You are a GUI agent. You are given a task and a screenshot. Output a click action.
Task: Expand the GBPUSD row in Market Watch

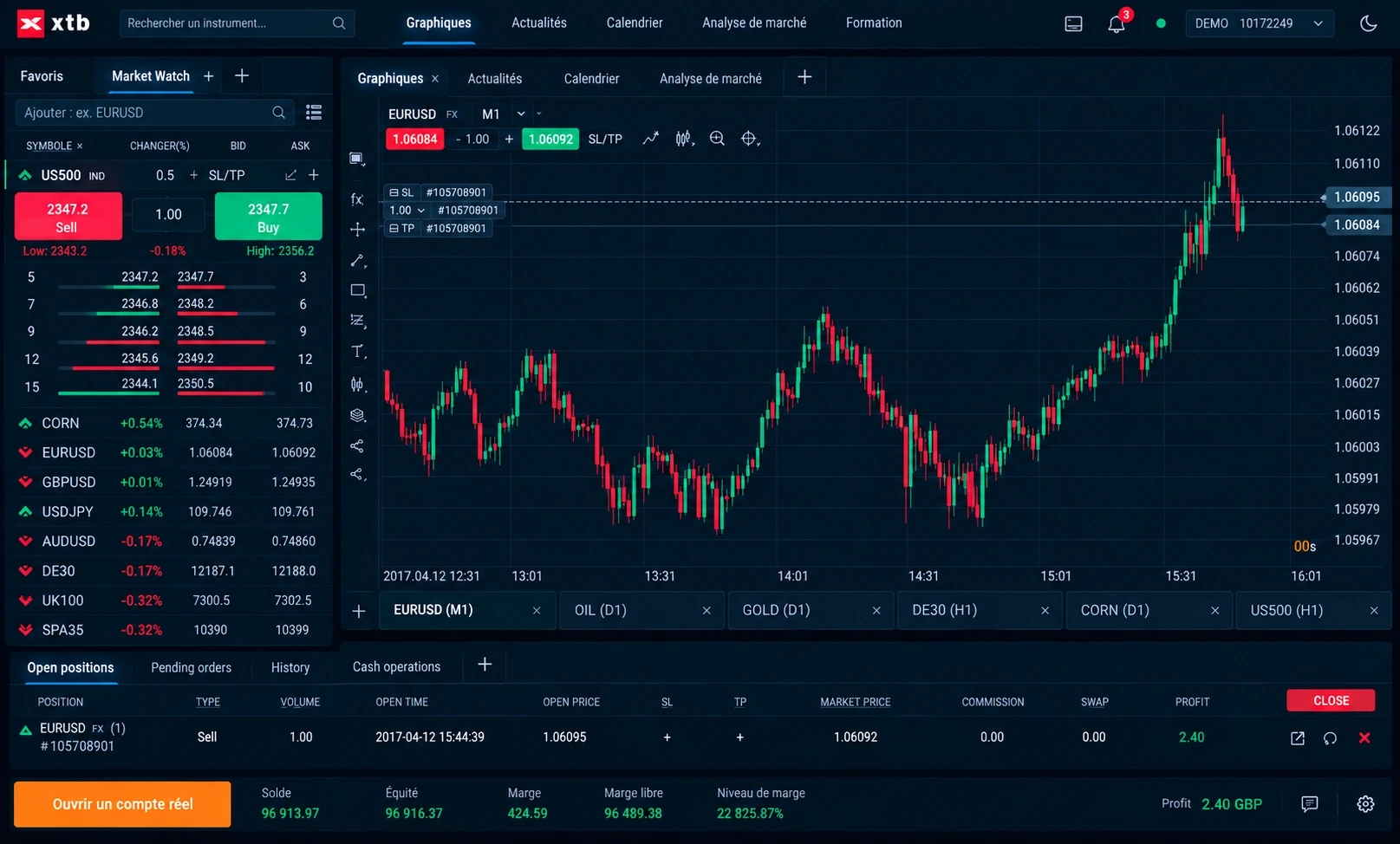pos(25,482)
